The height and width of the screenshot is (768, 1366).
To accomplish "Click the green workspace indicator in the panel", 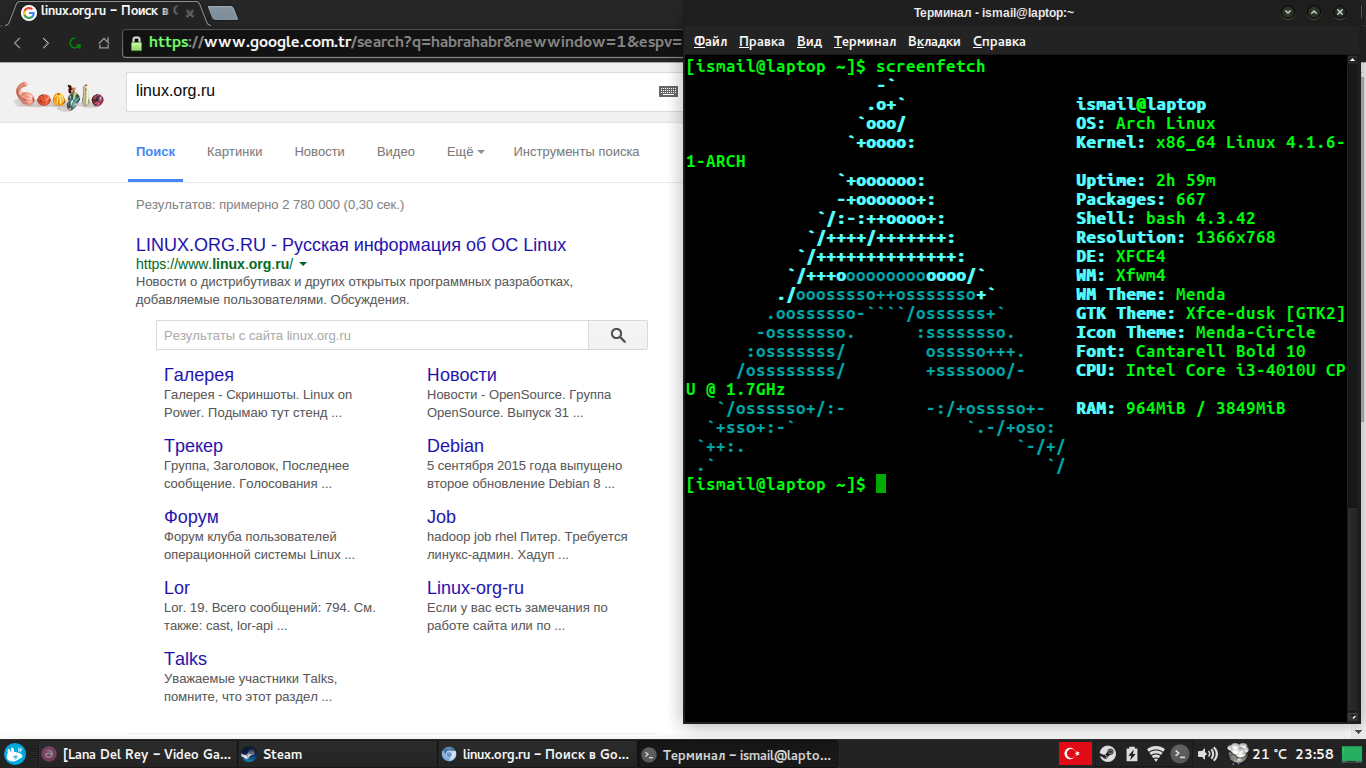I will pyautogui.click(x=1350, y=754).
